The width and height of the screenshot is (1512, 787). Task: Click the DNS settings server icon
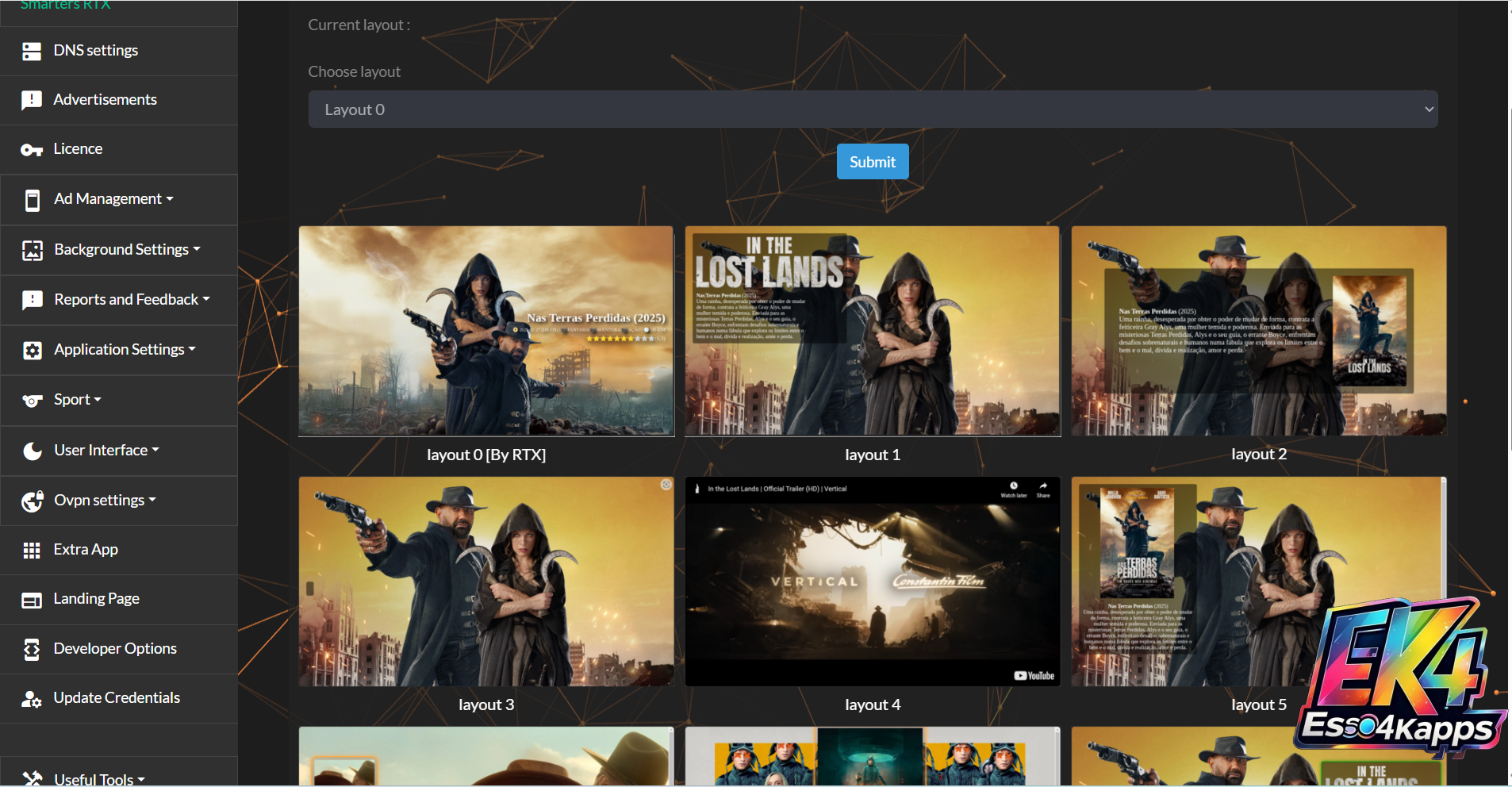pyautogui.click(x=32, y=52)
